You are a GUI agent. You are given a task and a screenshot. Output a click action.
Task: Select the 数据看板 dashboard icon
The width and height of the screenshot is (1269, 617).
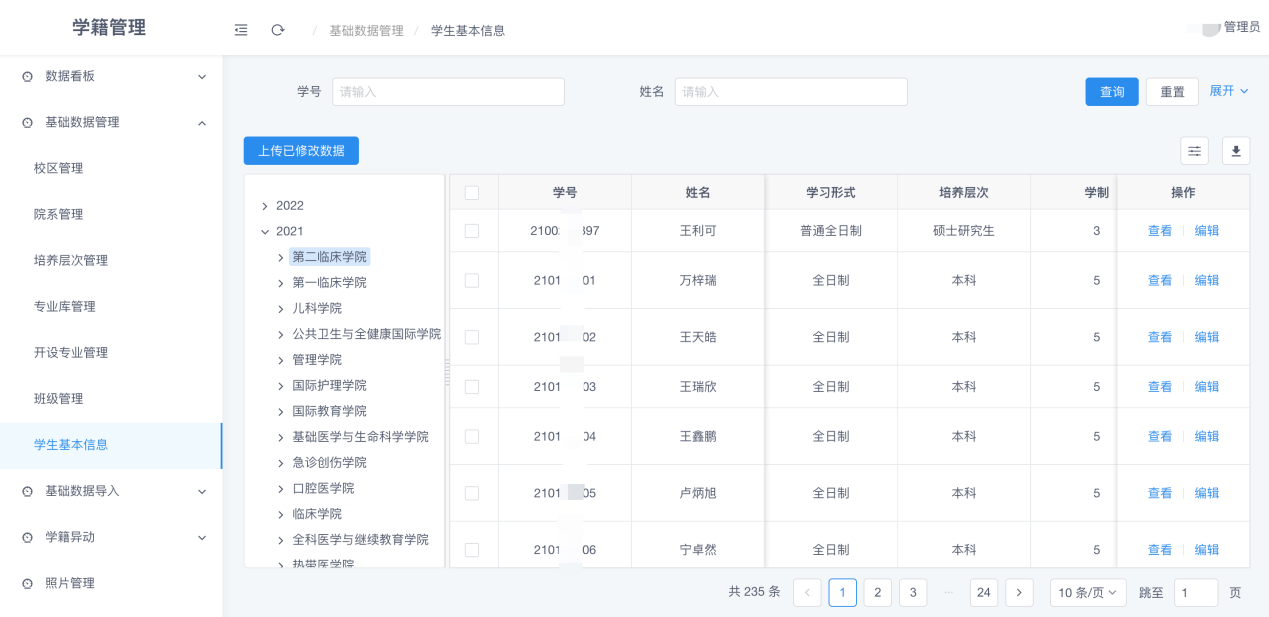pos(25,76)
